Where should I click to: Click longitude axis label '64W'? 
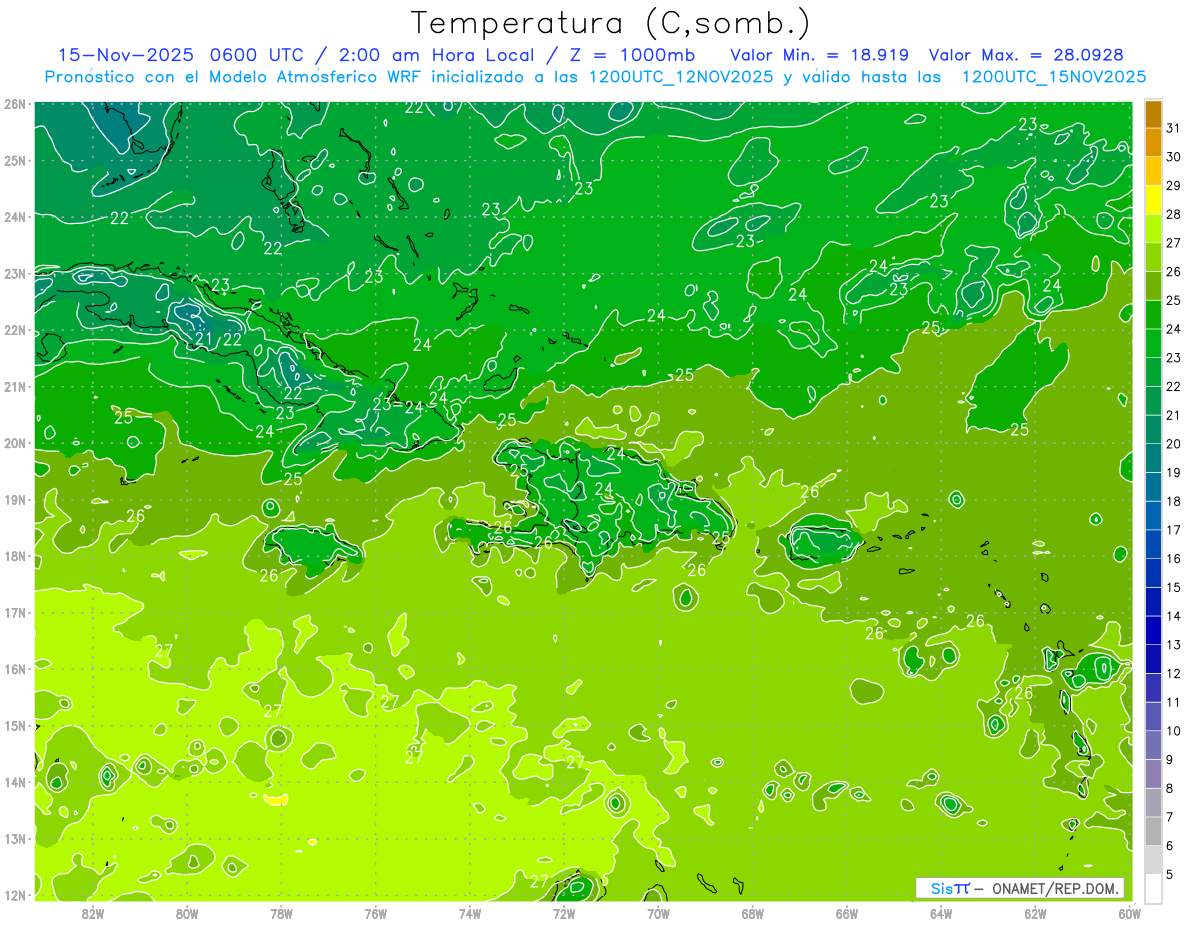click(941, 913)
